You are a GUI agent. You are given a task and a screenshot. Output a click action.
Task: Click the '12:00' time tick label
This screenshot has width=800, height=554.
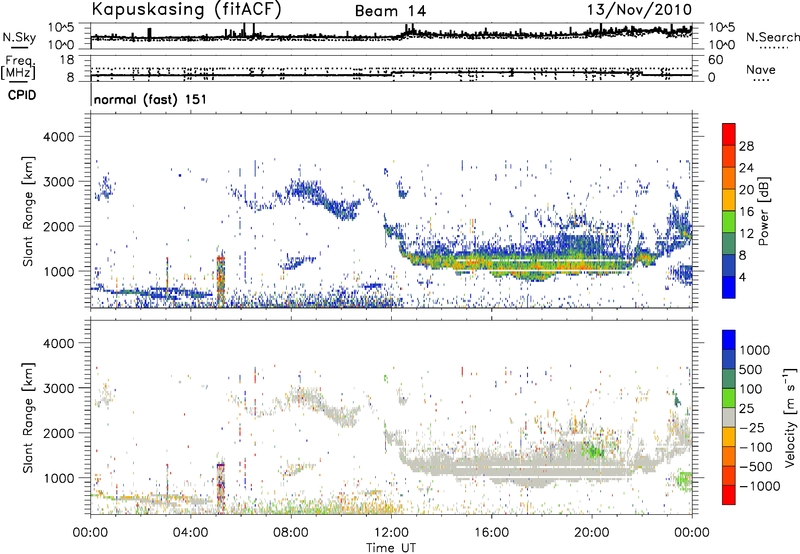391,533
